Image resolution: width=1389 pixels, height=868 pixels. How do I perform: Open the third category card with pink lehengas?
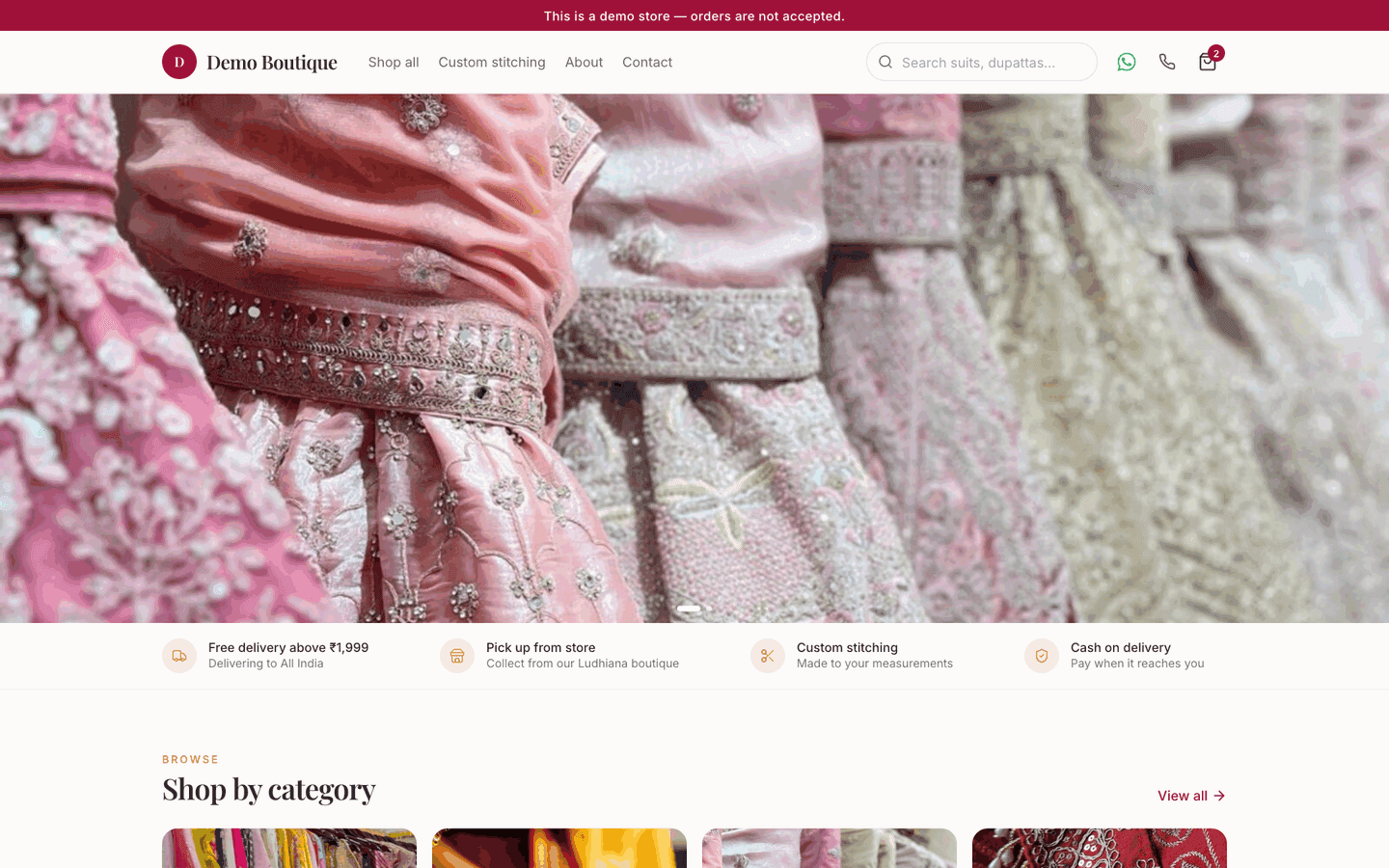[830, 848]
